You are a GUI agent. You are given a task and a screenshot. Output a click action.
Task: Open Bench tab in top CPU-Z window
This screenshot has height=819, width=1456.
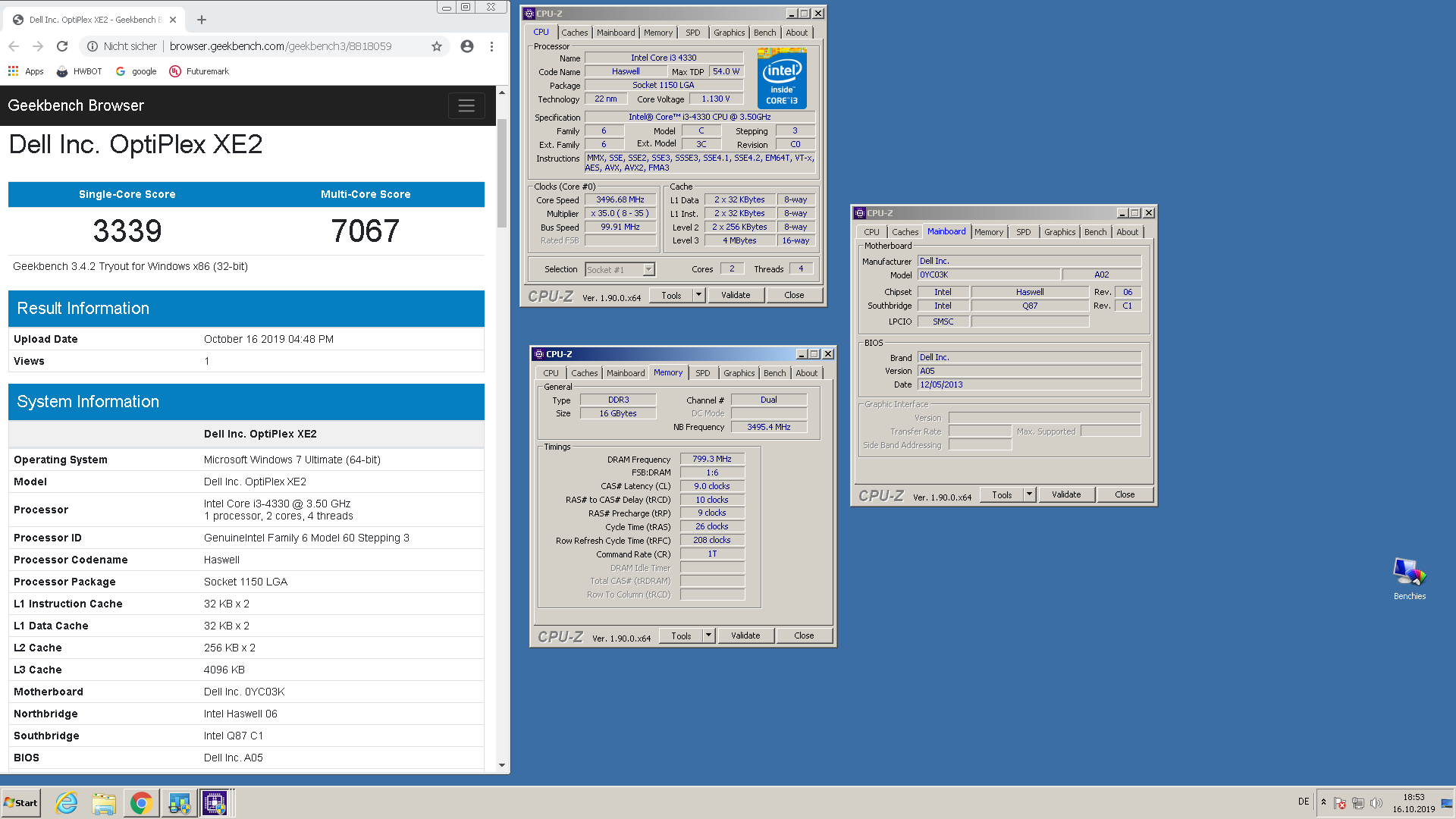pos(764,33)
